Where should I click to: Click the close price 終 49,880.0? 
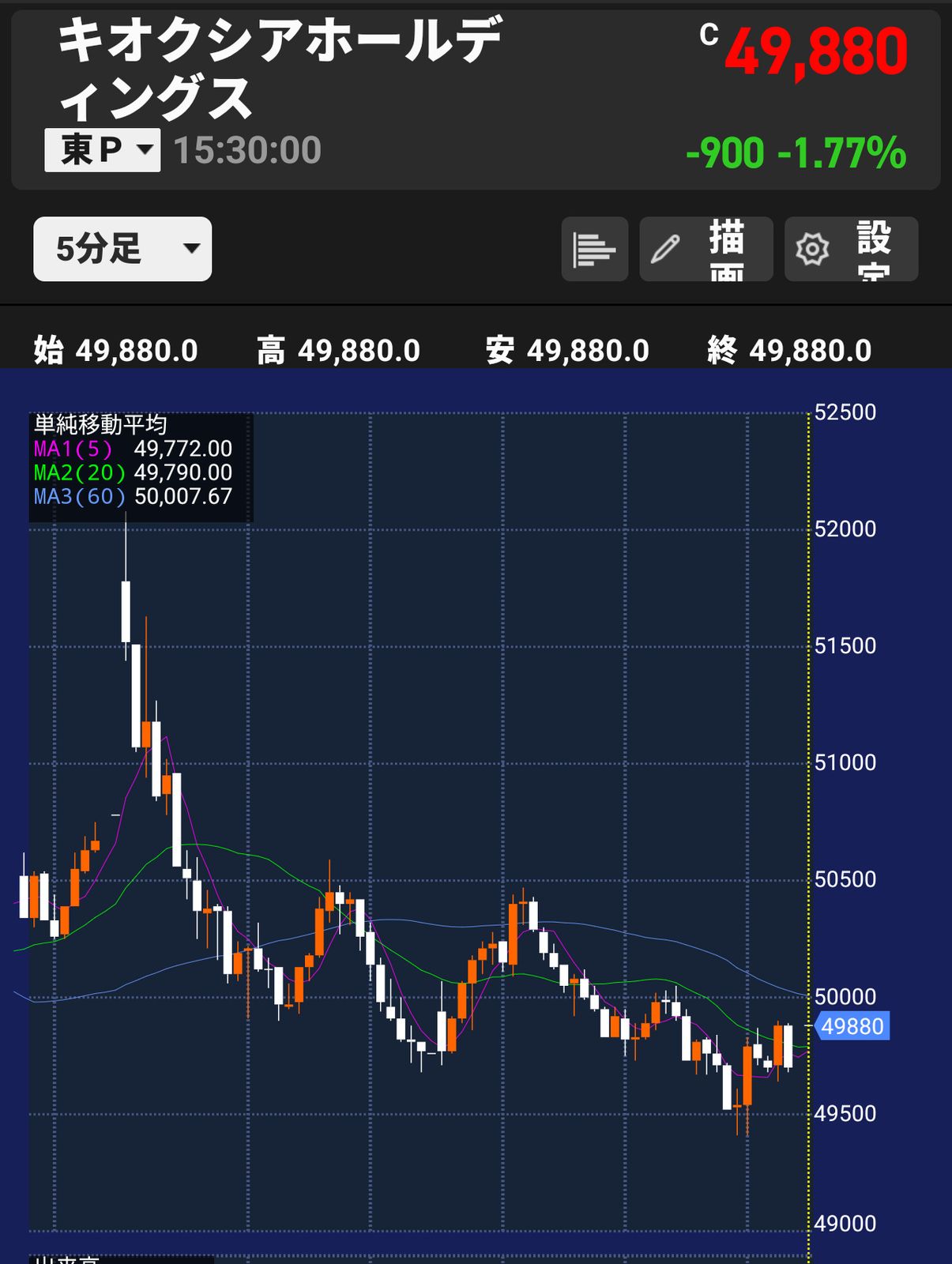pyautogui.click(x=790, y=350)
